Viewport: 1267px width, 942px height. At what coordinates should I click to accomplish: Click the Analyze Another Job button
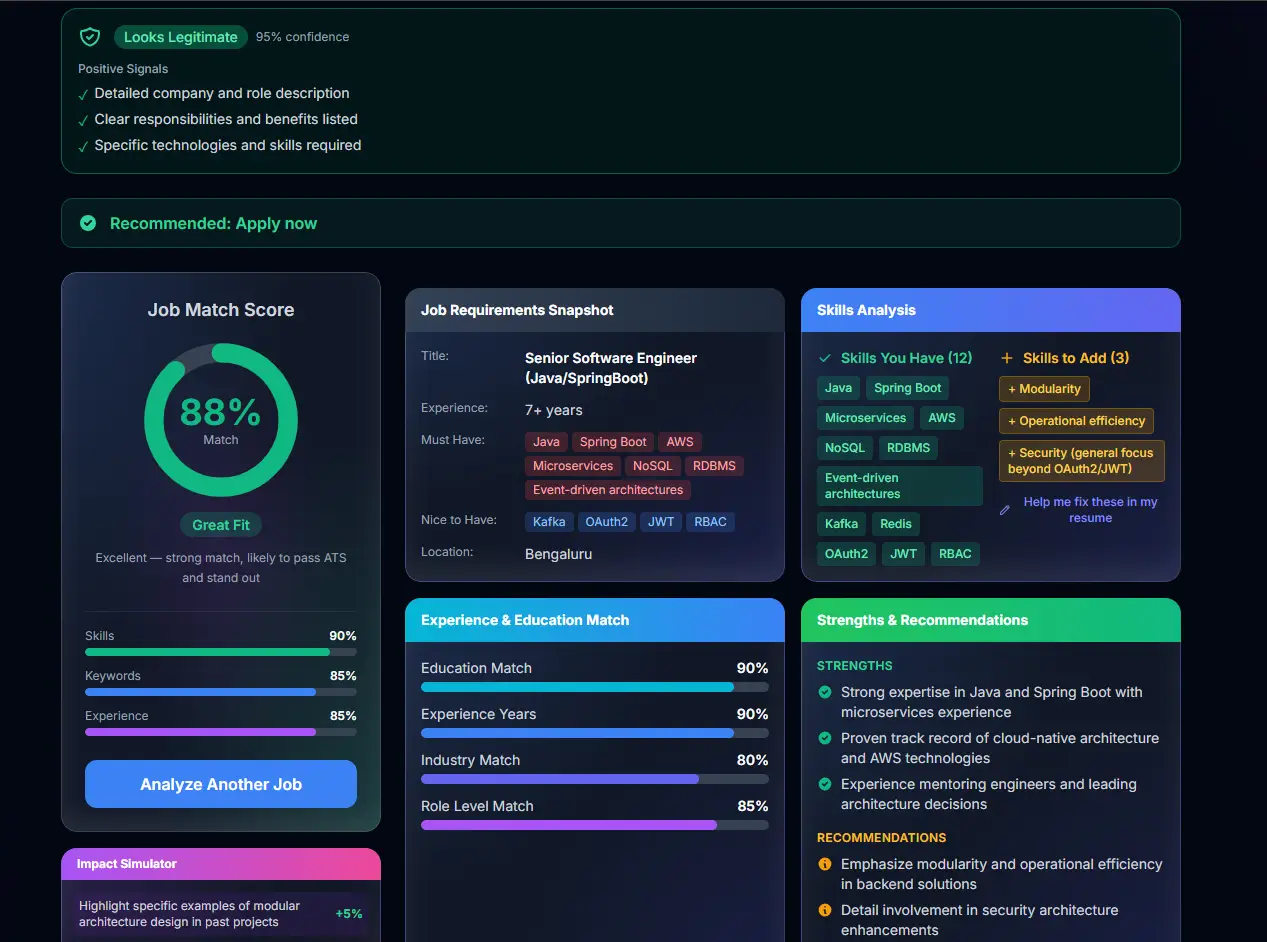pos(220,784)
